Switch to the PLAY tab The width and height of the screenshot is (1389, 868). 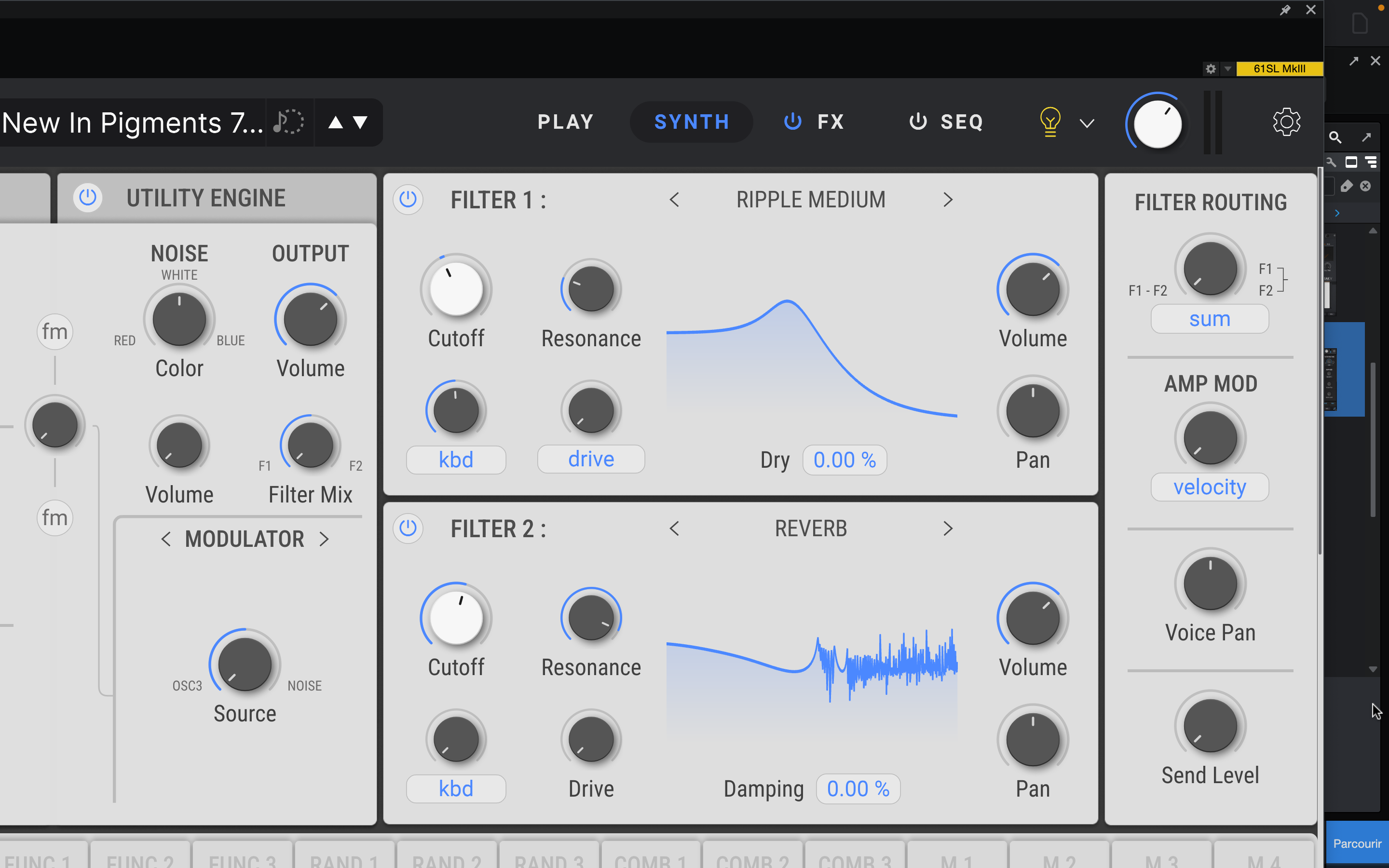point(565,122)
